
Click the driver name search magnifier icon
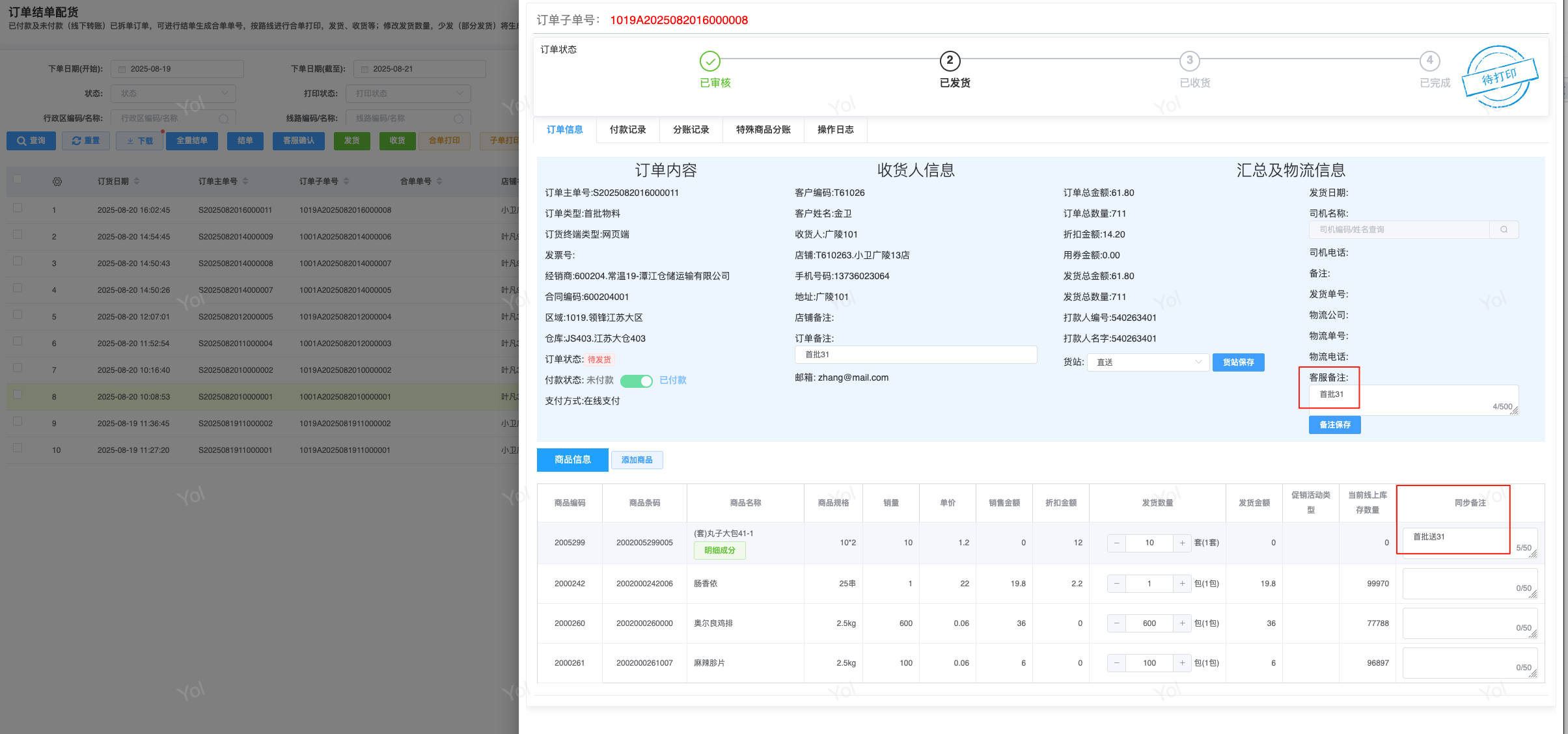tap(1504, 230)
